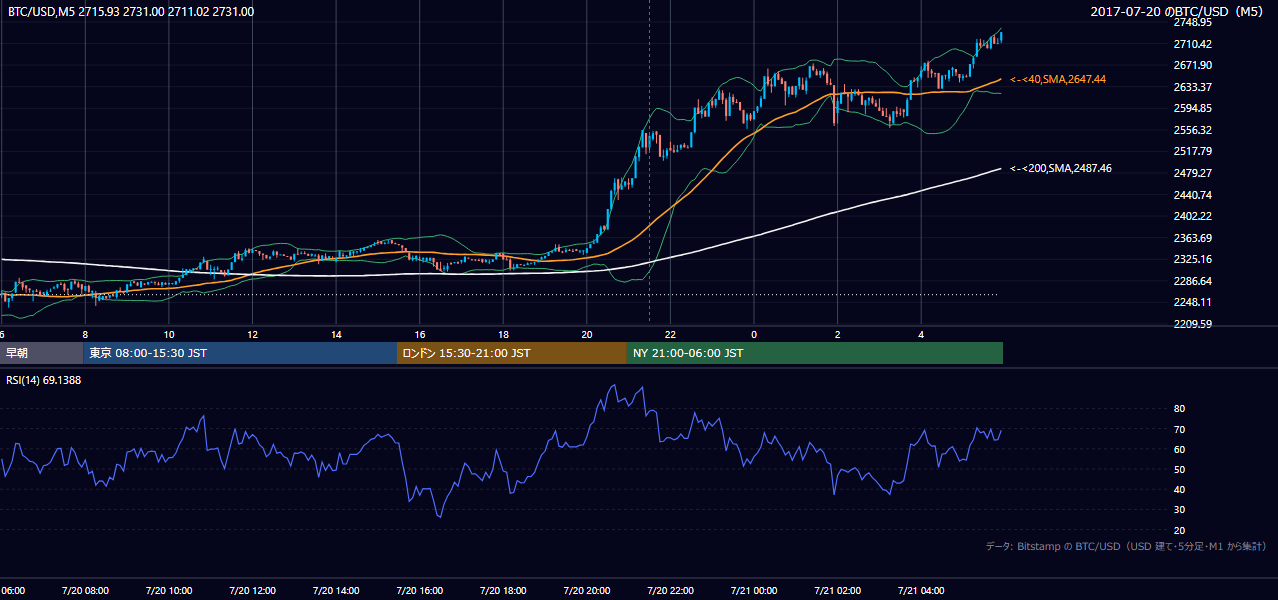The height and width of the screenshot is (600, 1278).
Task: Click the 7/20 18:00 bottom time label
Action: (502, 590)
